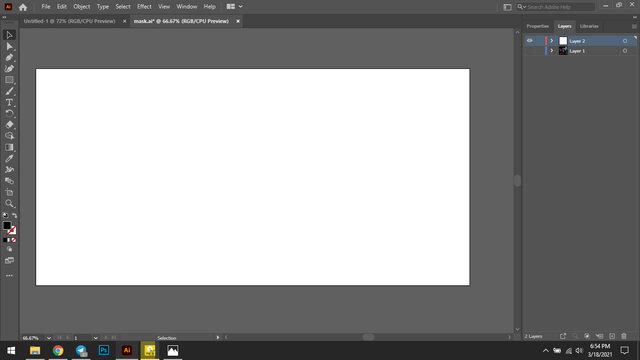Open the File menu
This screenshot has width=640, height=360.
tap(46, 7)
